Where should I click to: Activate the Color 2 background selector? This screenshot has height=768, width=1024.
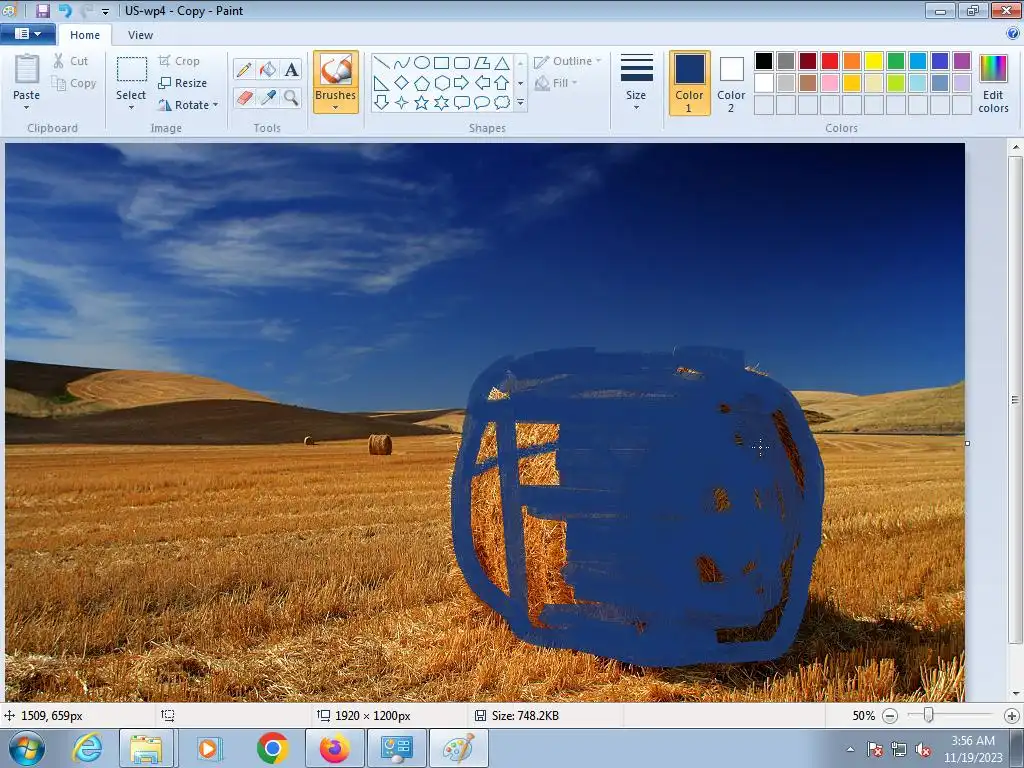(731, 83)
